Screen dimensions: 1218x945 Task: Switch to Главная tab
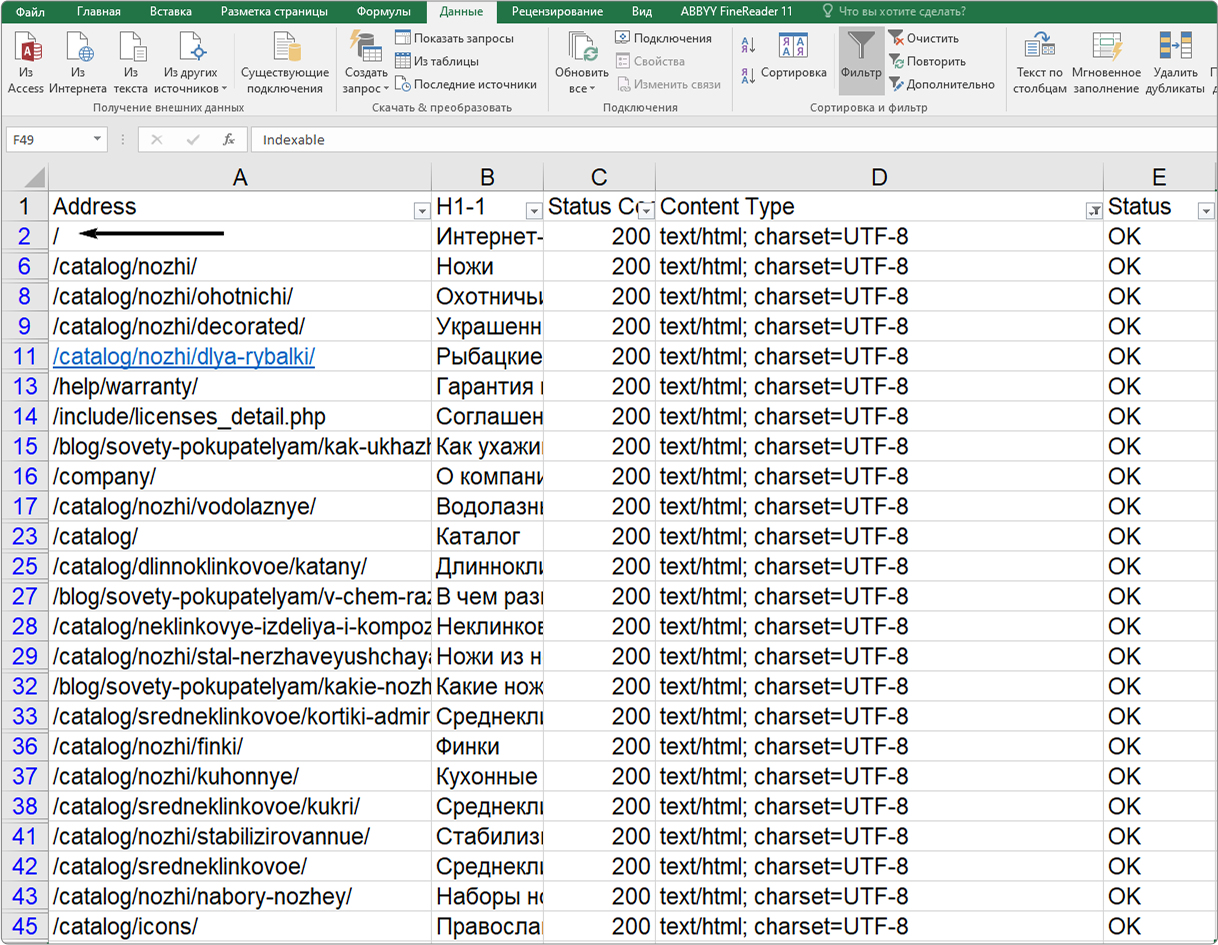click(x=99, y=12)
